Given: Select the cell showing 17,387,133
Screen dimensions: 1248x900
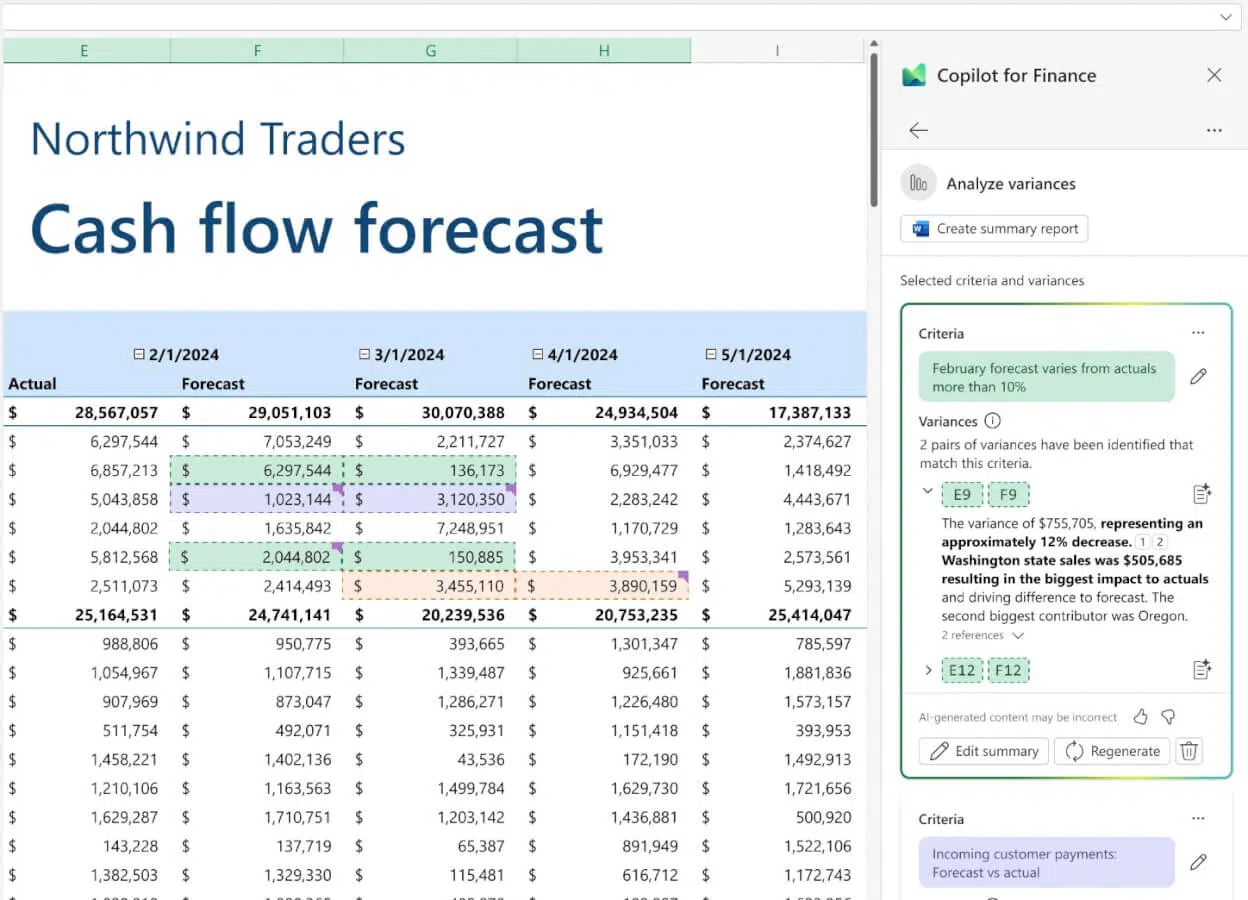Looking at the screenshot, I should point(777,412).
